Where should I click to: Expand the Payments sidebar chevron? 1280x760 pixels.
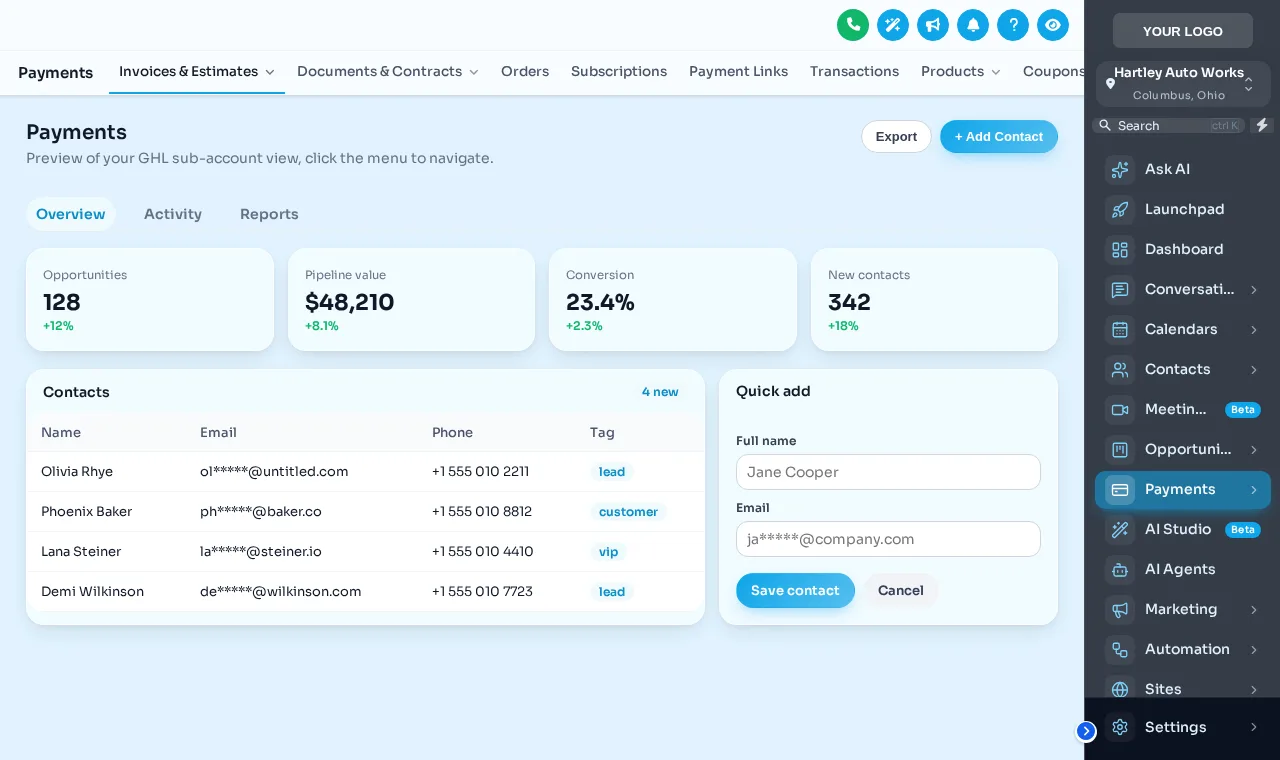[x=1254, y=489]
